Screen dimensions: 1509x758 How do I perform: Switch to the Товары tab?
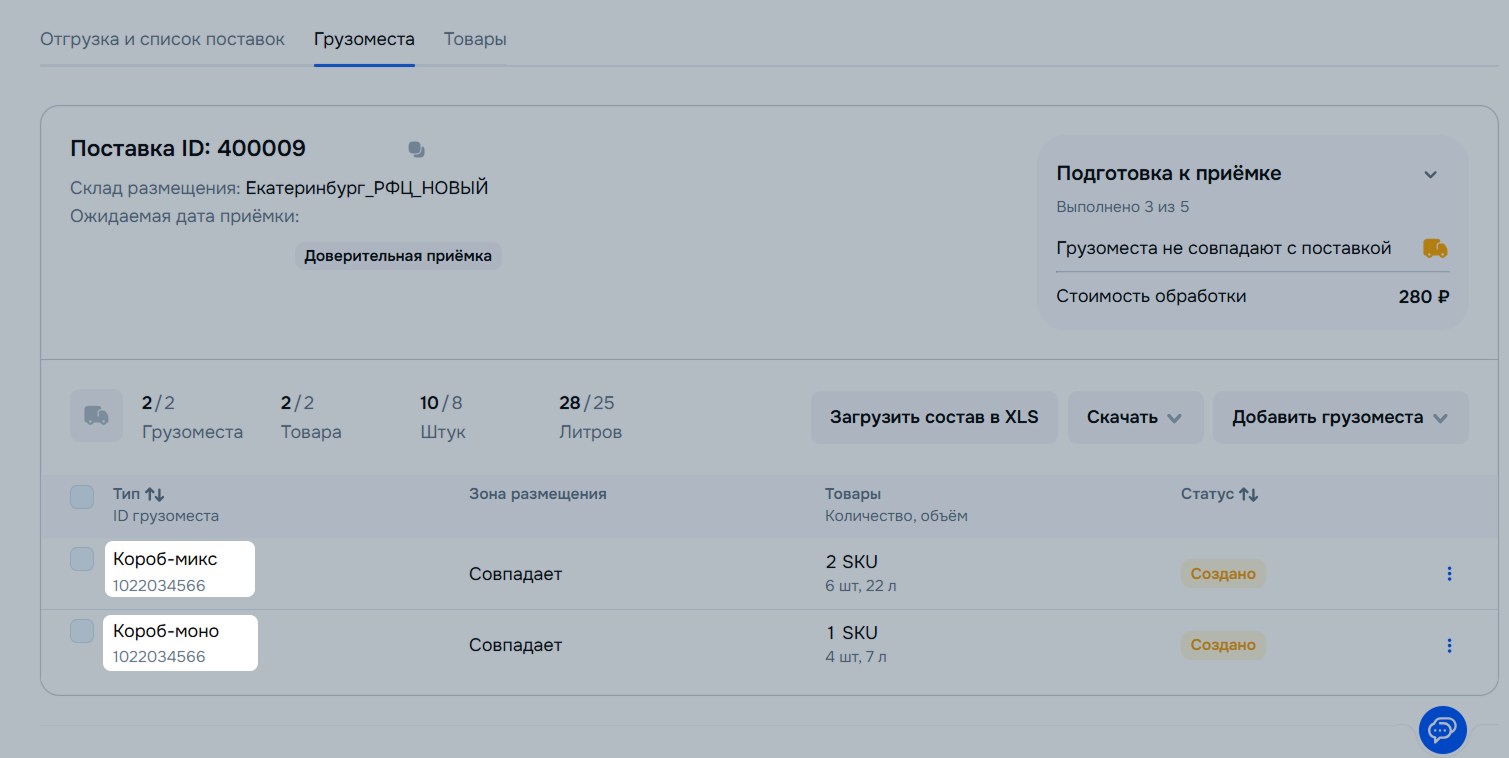point(475,40)
